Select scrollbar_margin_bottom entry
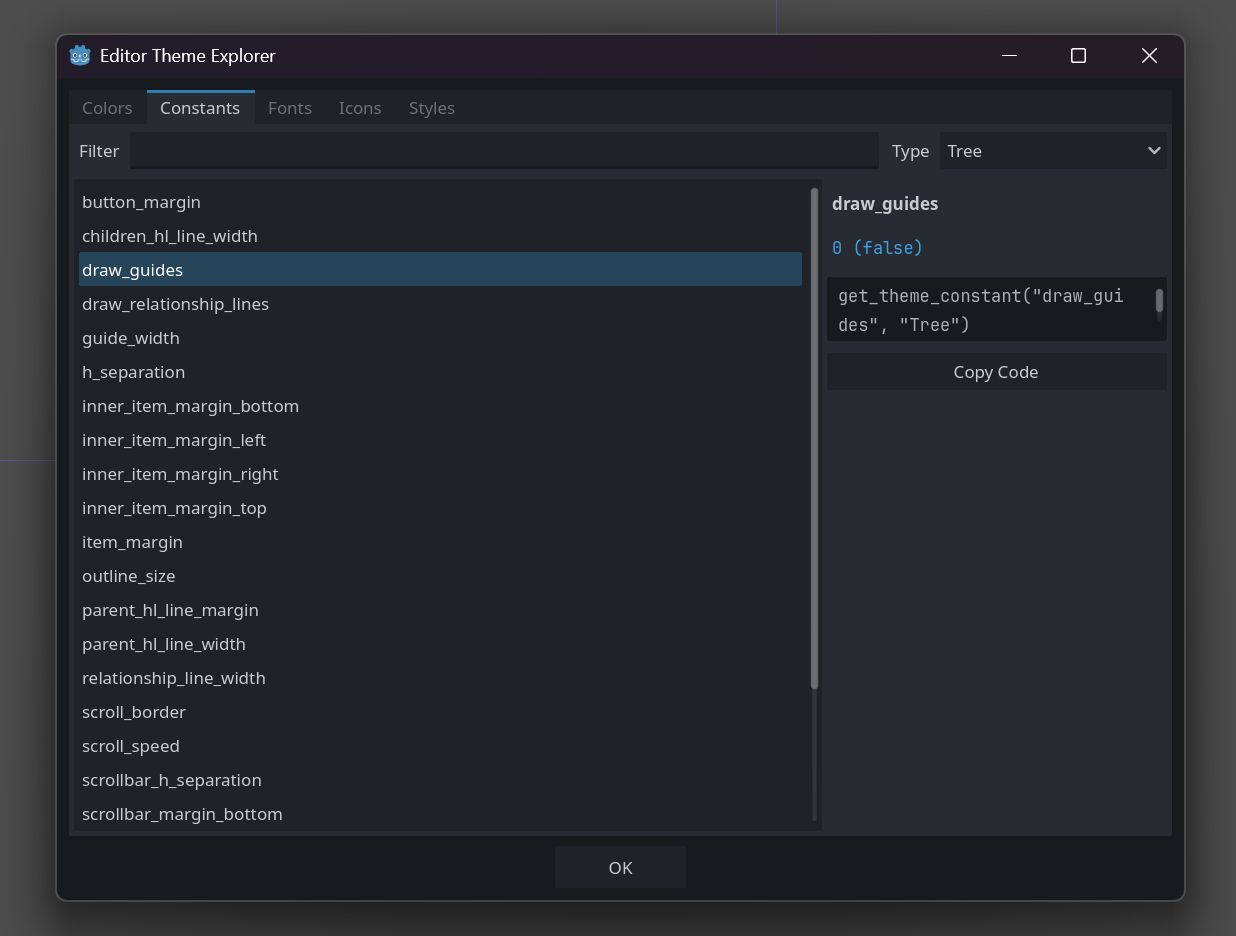 tap(440, 814)
